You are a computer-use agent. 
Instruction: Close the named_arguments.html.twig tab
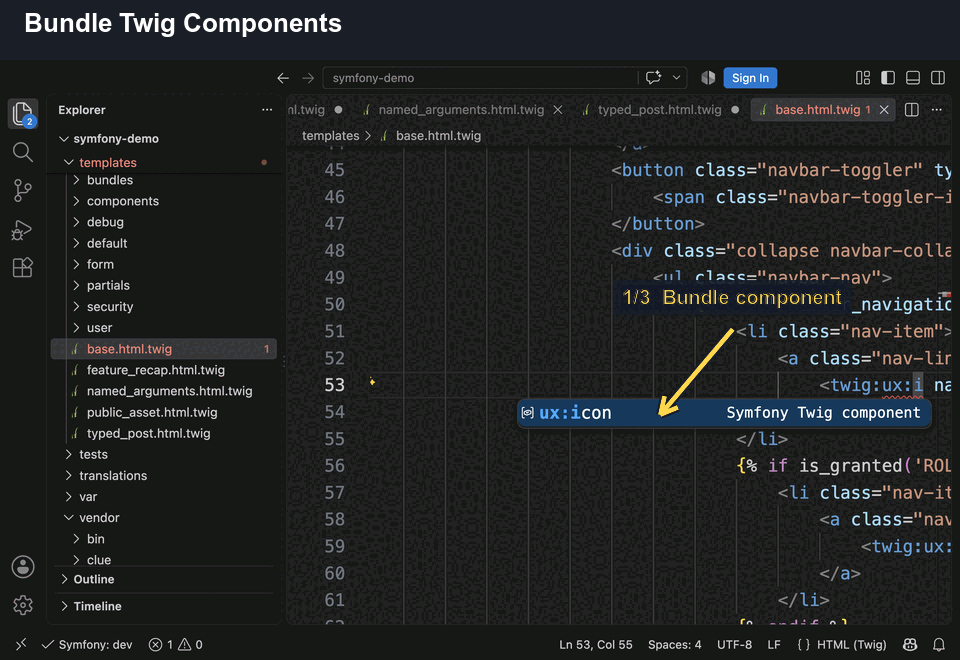click(558, 110)
